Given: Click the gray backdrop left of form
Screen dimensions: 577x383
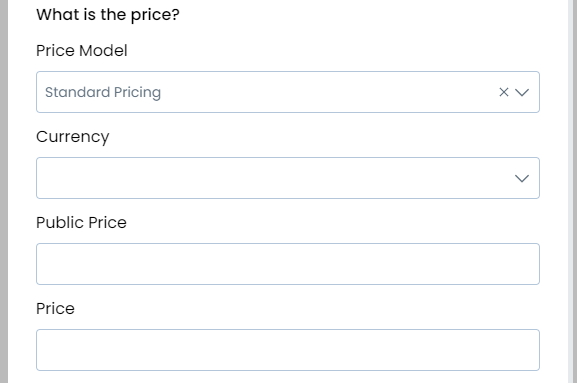Looking at the screenshot, I should (x=4, y=191).
